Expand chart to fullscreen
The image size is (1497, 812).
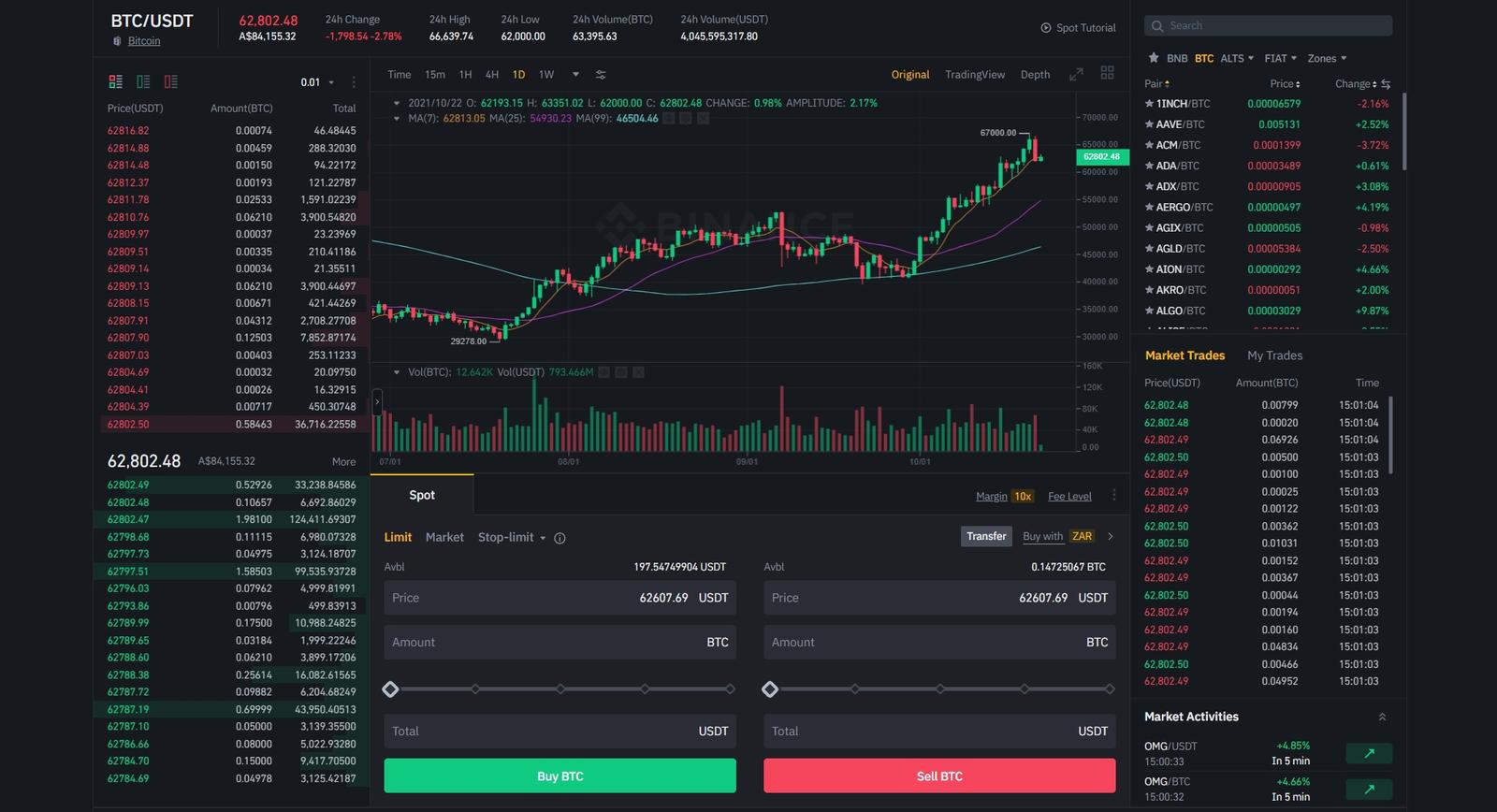tap(1076, 74)
